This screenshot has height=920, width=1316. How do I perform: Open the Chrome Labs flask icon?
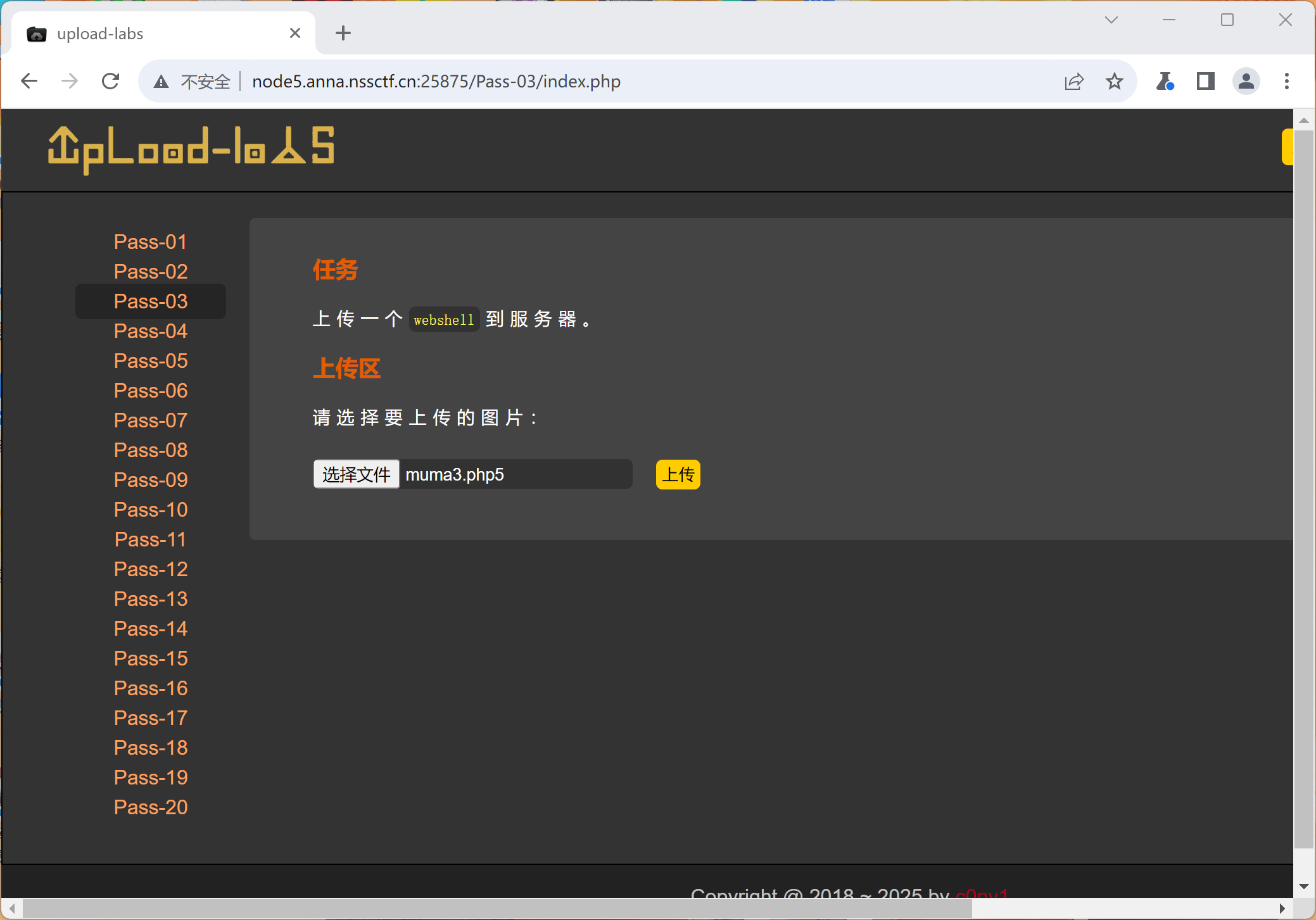(x=1164, y=81)
